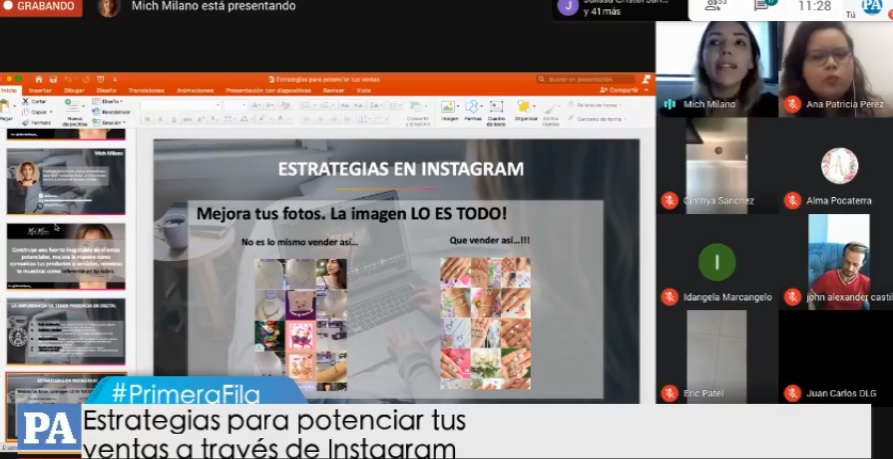Screen dimensions: 893x459
Task: Click the Convertir a SmartArt button
Action: point(417,112)
